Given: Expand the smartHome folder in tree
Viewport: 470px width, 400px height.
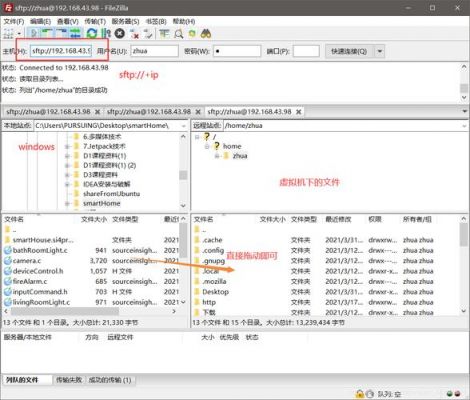Looking at the screenshot, I should (x=67, y=203).
